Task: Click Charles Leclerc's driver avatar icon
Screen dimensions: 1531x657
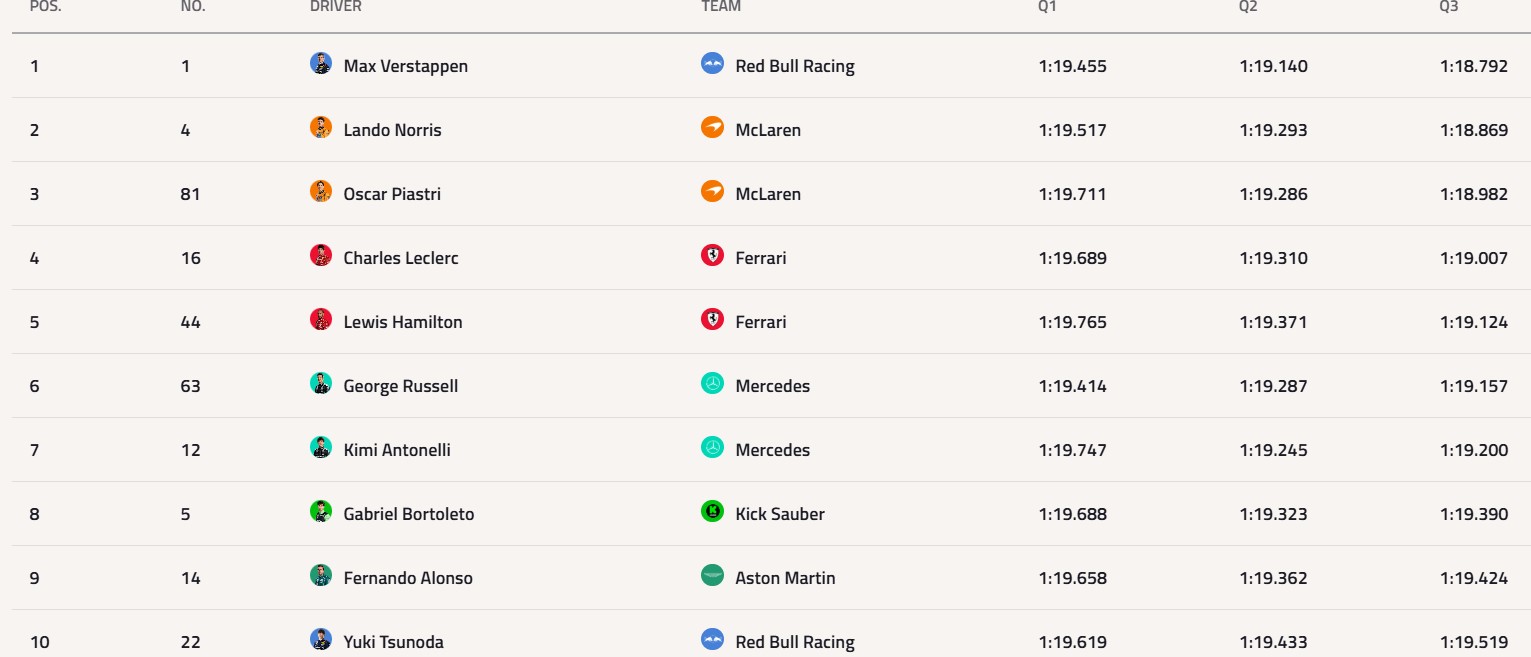Action: tap(320, 256)
